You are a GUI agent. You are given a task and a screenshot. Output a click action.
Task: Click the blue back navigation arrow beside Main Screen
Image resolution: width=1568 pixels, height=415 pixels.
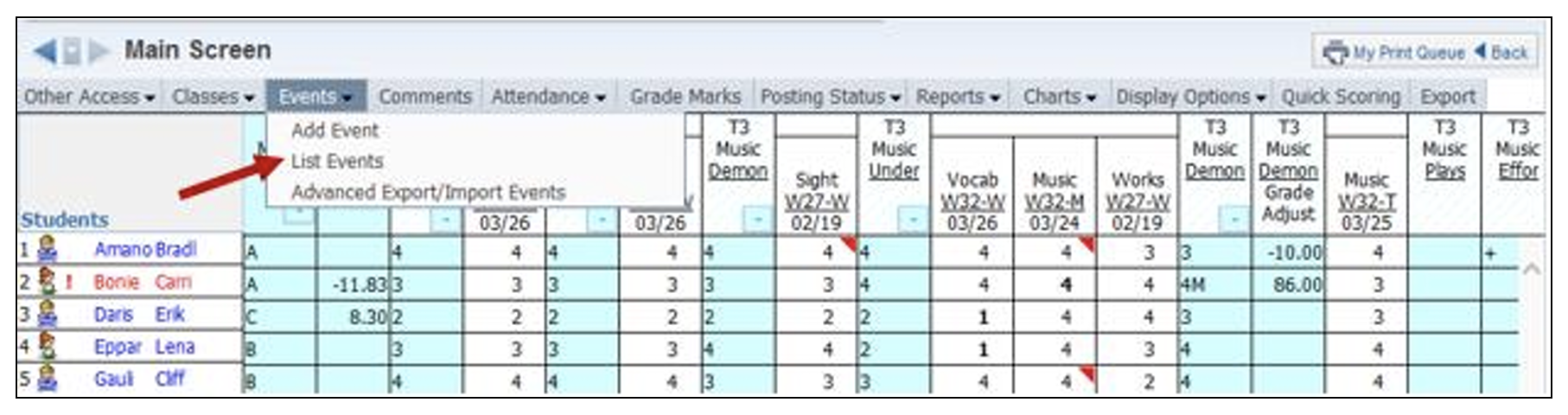click(x=45, y=51)
